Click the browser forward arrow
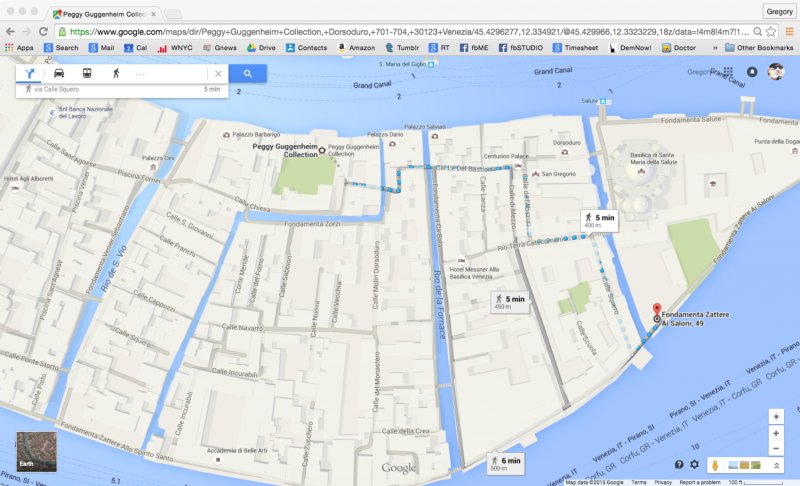 27,32
